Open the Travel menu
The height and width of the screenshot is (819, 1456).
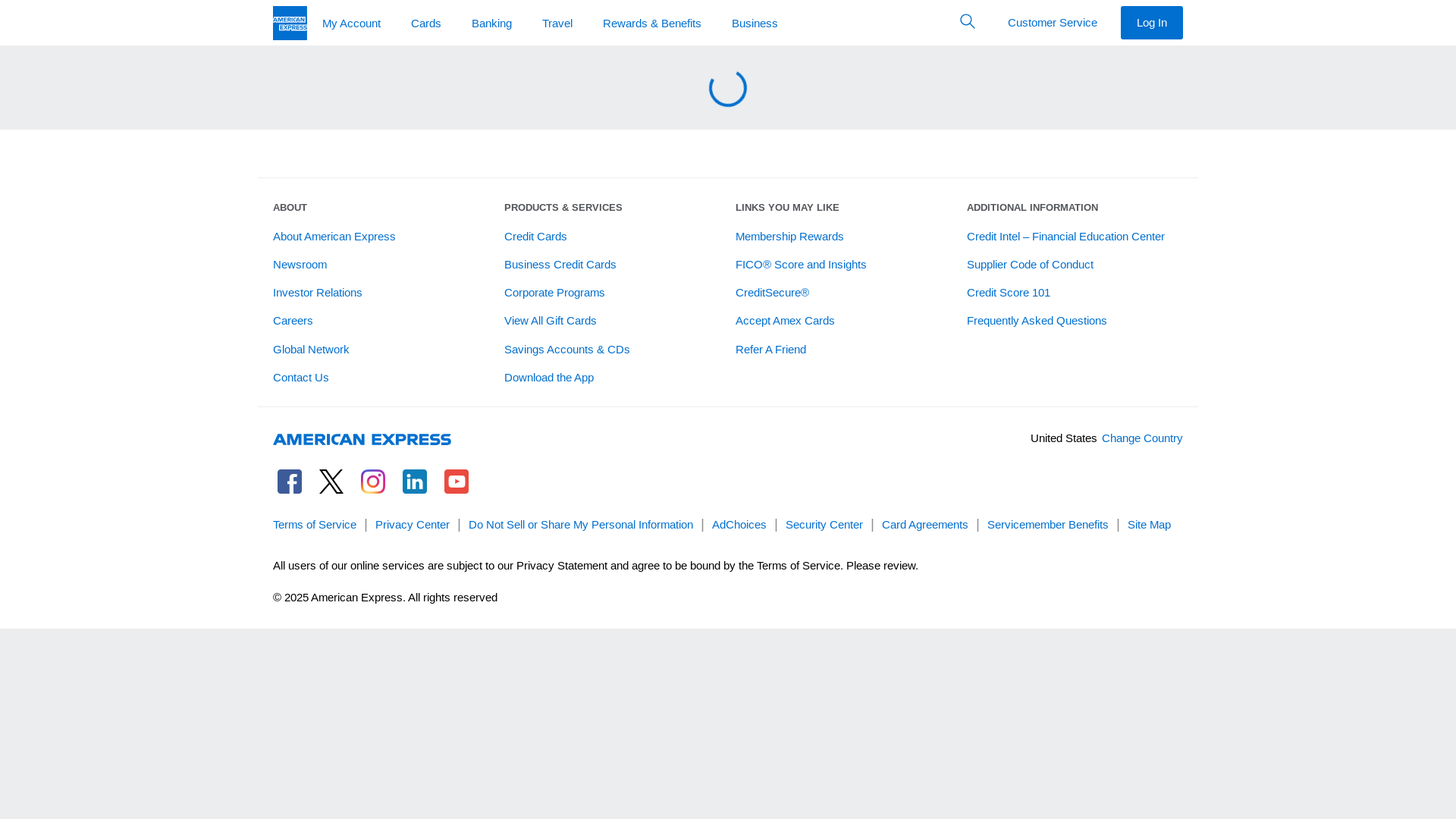[557, 24]
